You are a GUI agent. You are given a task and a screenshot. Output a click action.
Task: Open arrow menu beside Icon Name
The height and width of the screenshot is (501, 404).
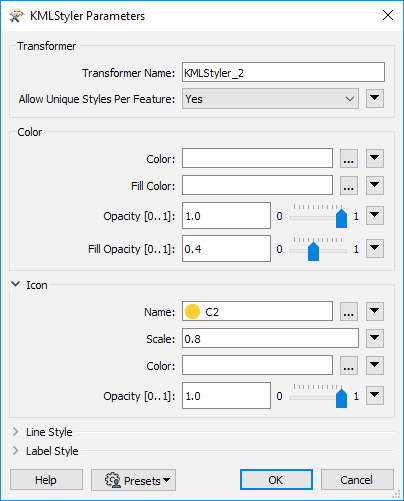pyautogui.click(x=375, y=311)
